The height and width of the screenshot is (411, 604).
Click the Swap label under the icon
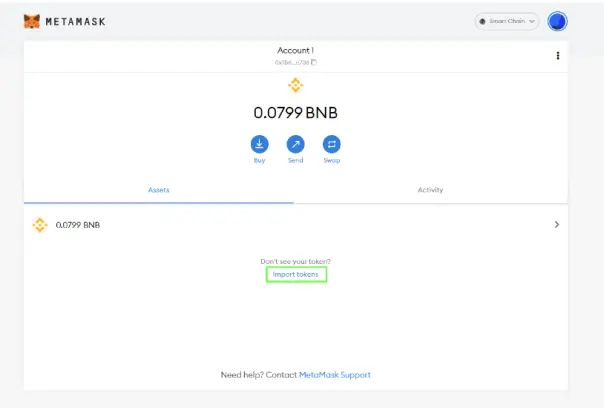[x=332, y=160]
